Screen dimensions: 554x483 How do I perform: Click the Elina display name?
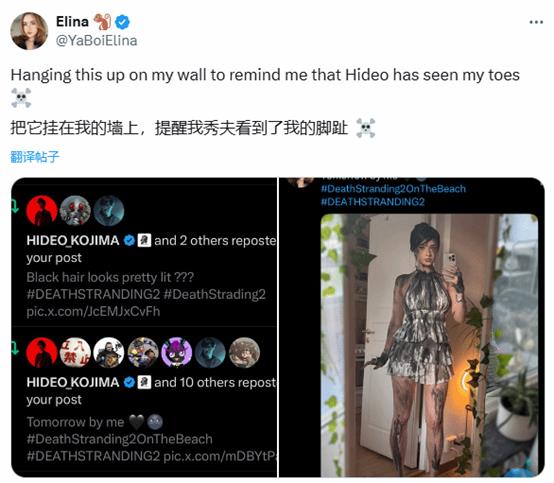(72, 22)
